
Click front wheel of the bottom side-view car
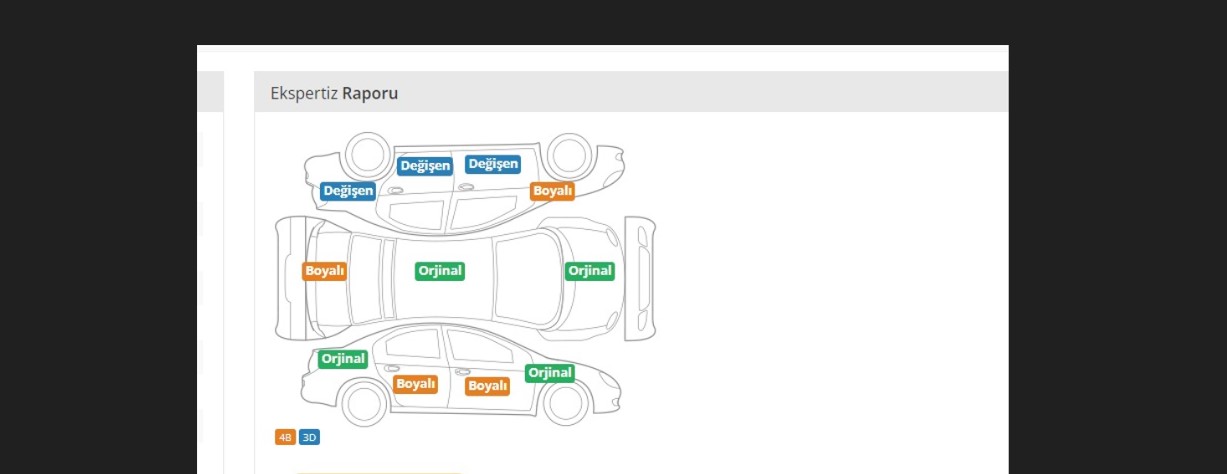tap(566, 403)
